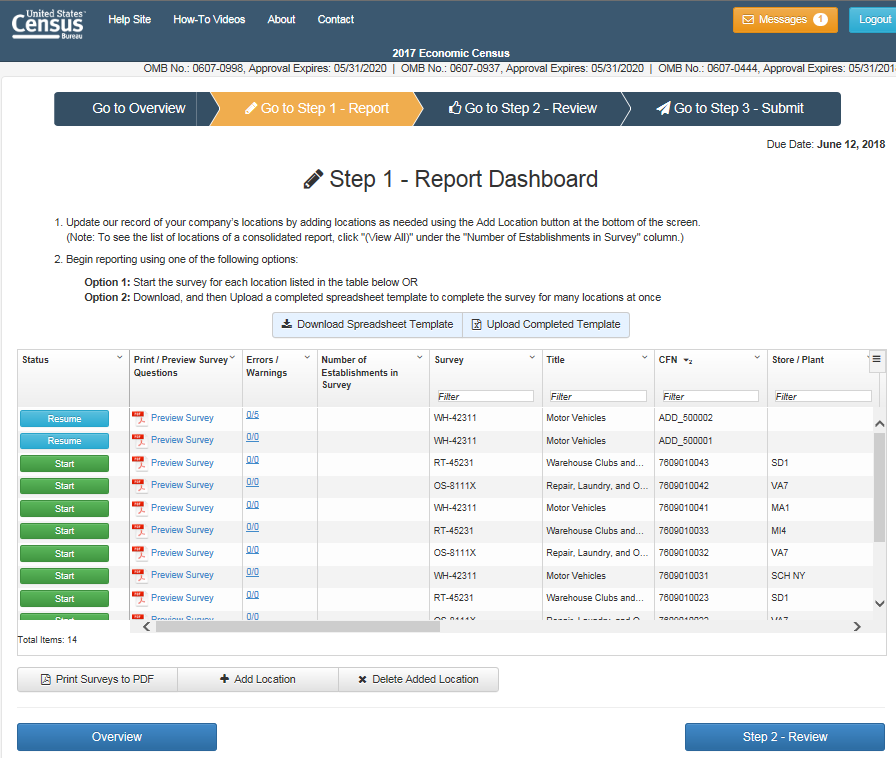The image size is (896, 758).
Task: Click the table vertical scrollbar thumb
Action: pyautogui.click(x=879, y=487)
